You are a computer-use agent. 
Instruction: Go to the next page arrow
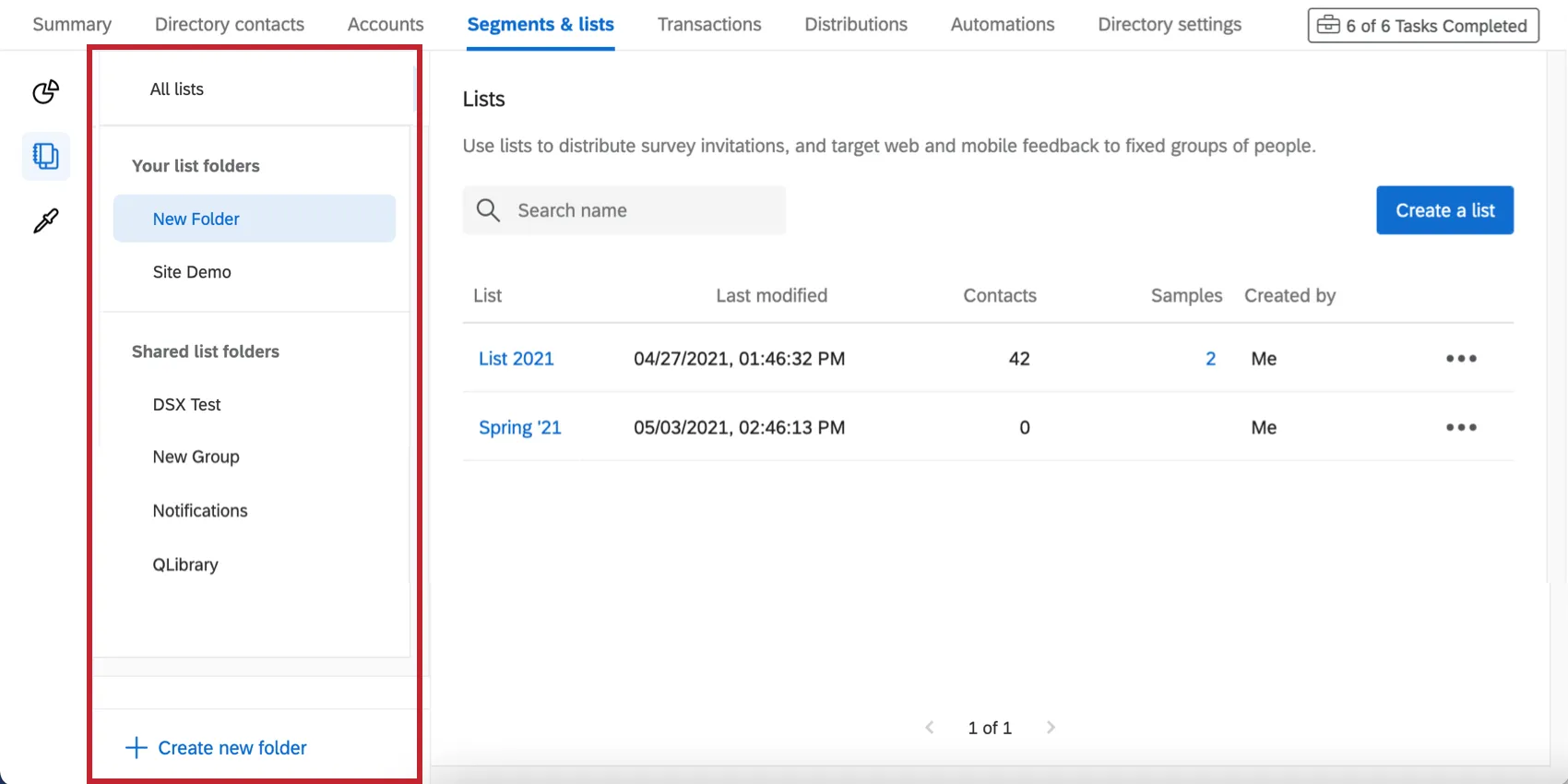coord(1051,728)
